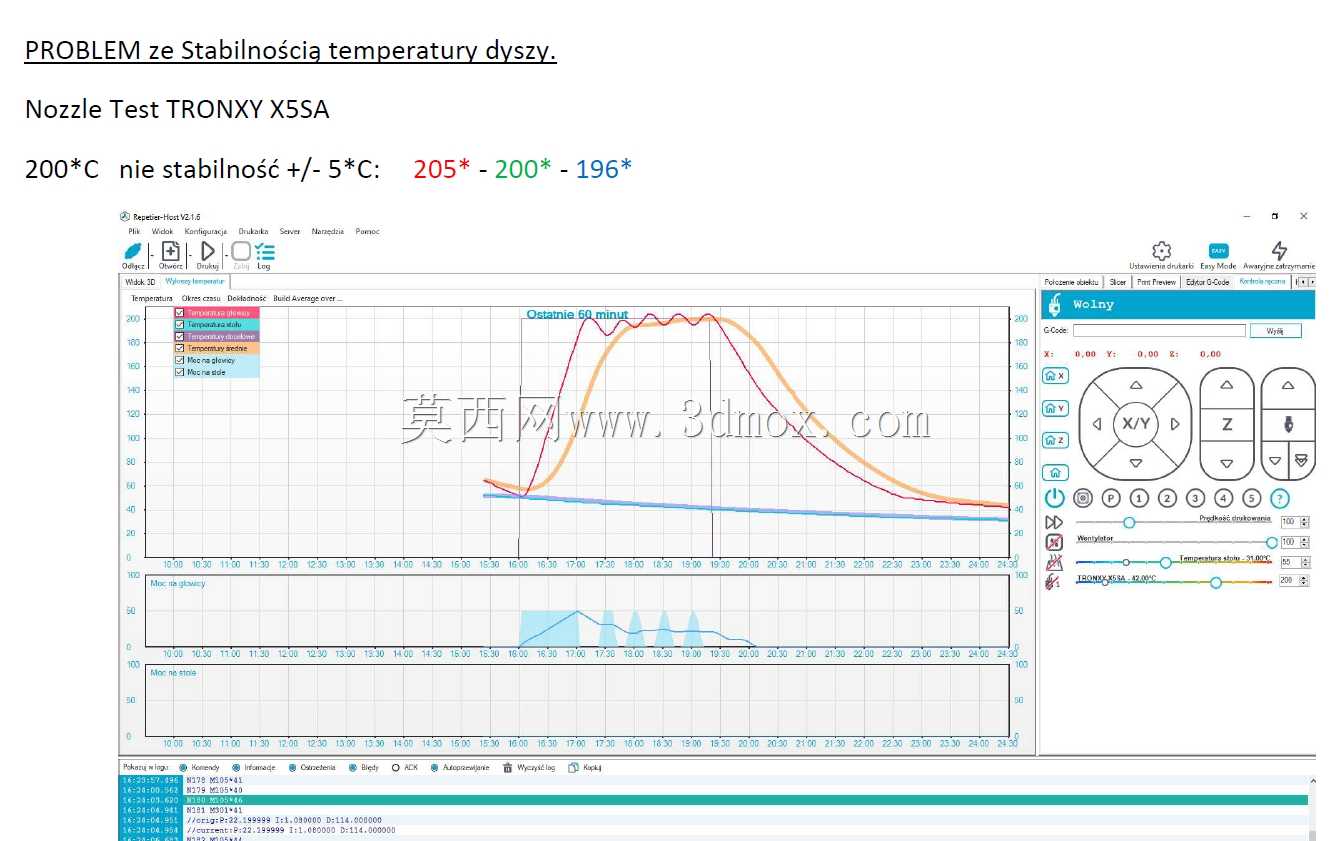Home the X axis

coord(1055,376)
